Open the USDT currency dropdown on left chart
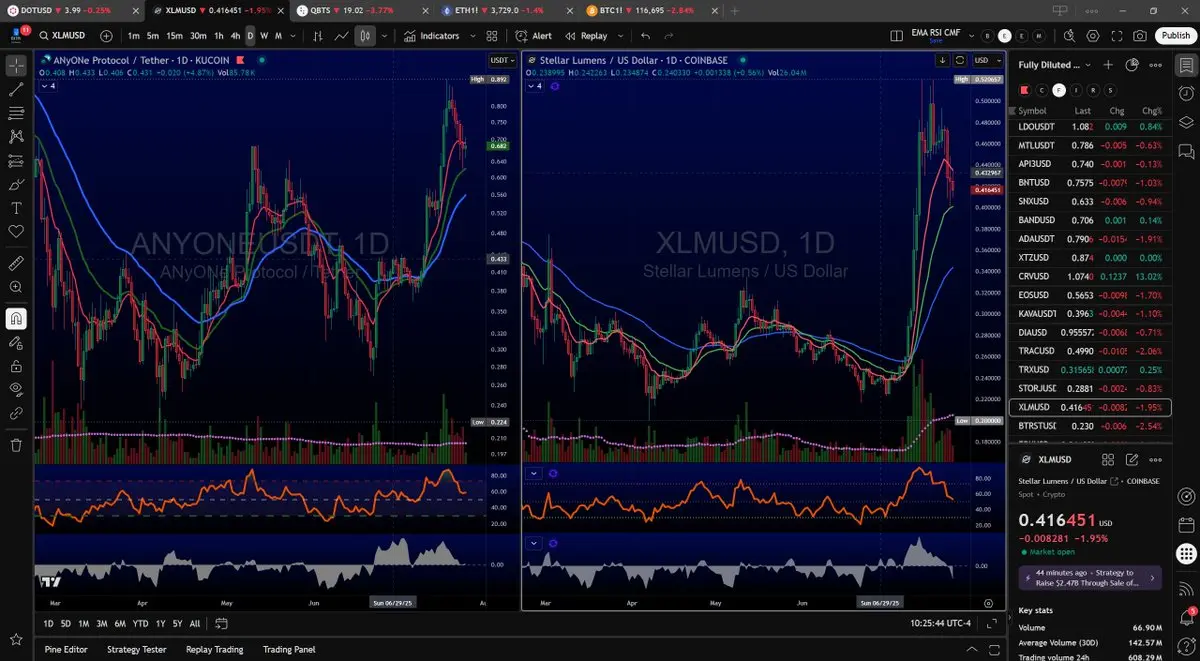 501,60
